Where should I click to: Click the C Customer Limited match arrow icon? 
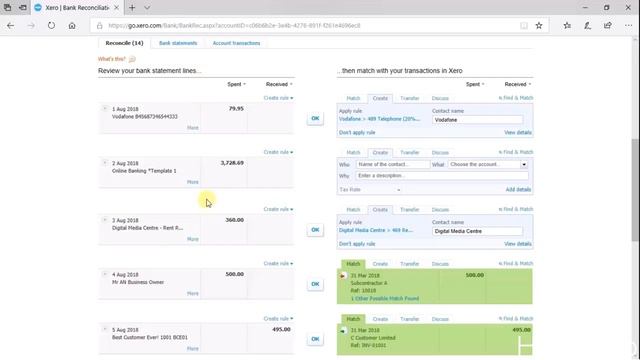click(342, 331)
